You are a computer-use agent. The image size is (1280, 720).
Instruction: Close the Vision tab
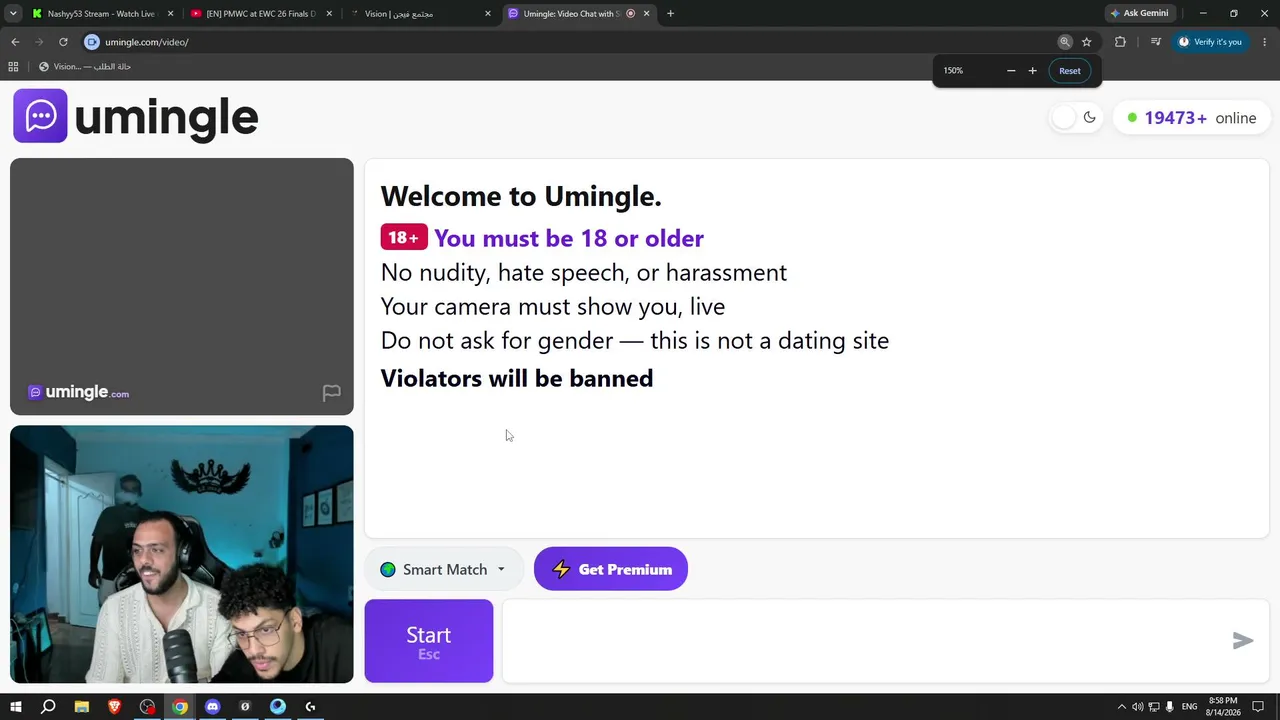488,14
